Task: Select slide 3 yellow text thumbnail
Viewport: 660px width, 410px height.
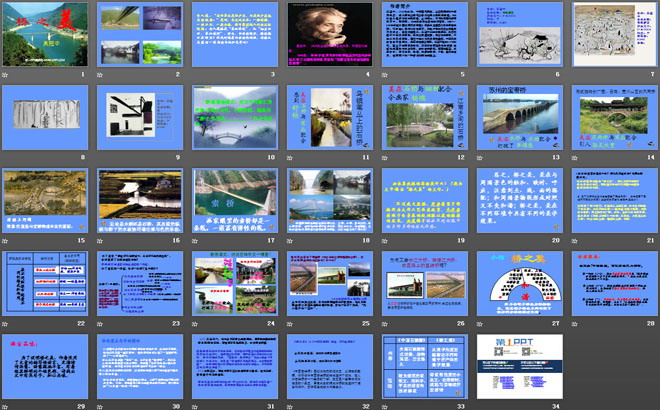Action: click(x=235, y=35)
